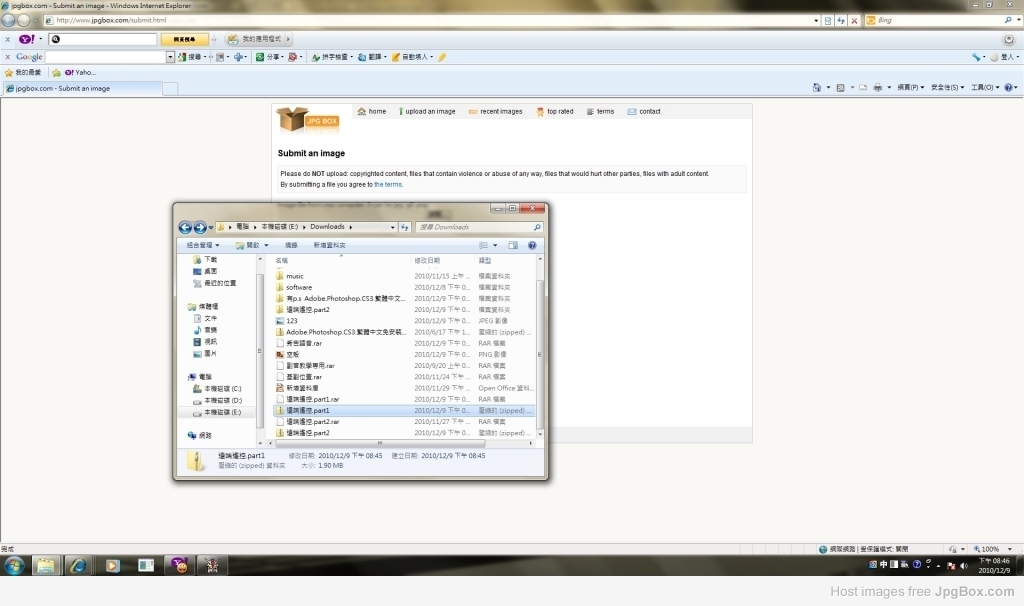Click the search Downloads input box
The image size is (1024, 606).
point(479,227)
